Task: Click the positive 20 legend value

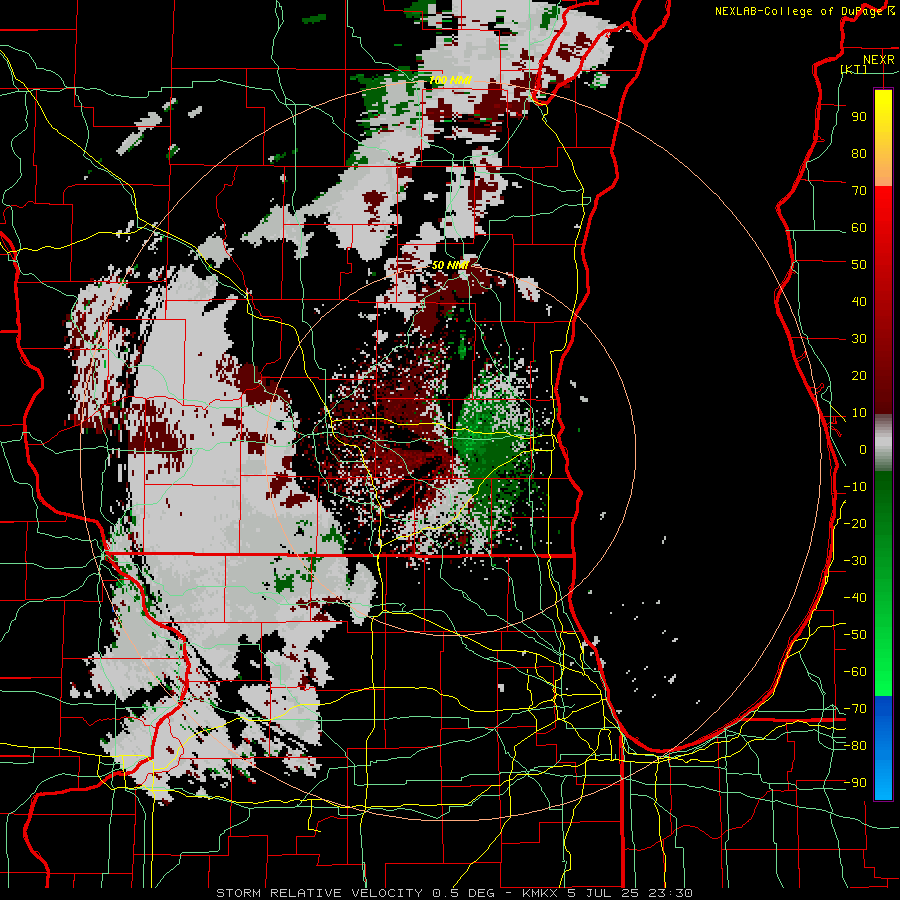Action: tap(859, 376)
